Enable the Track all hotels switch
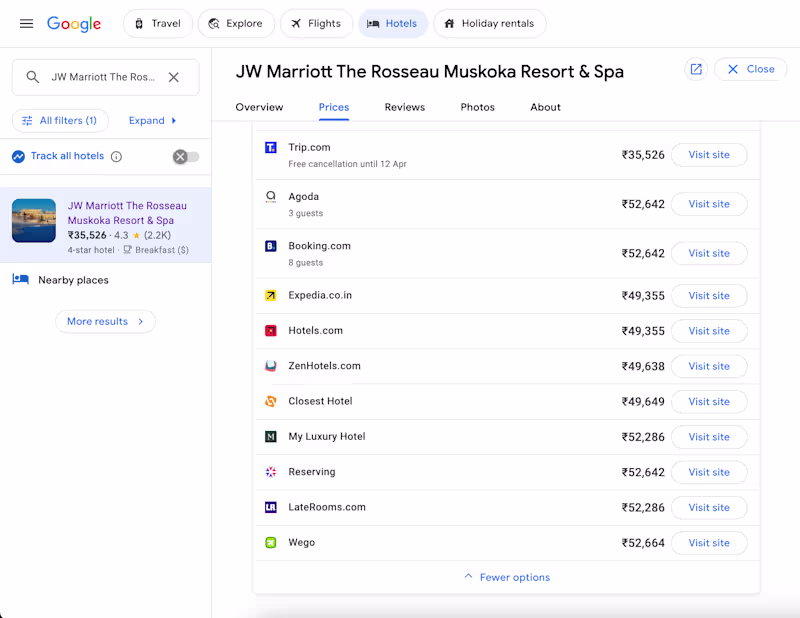The height and width of the screenshot is (618, 800). (x=184, y=156)
